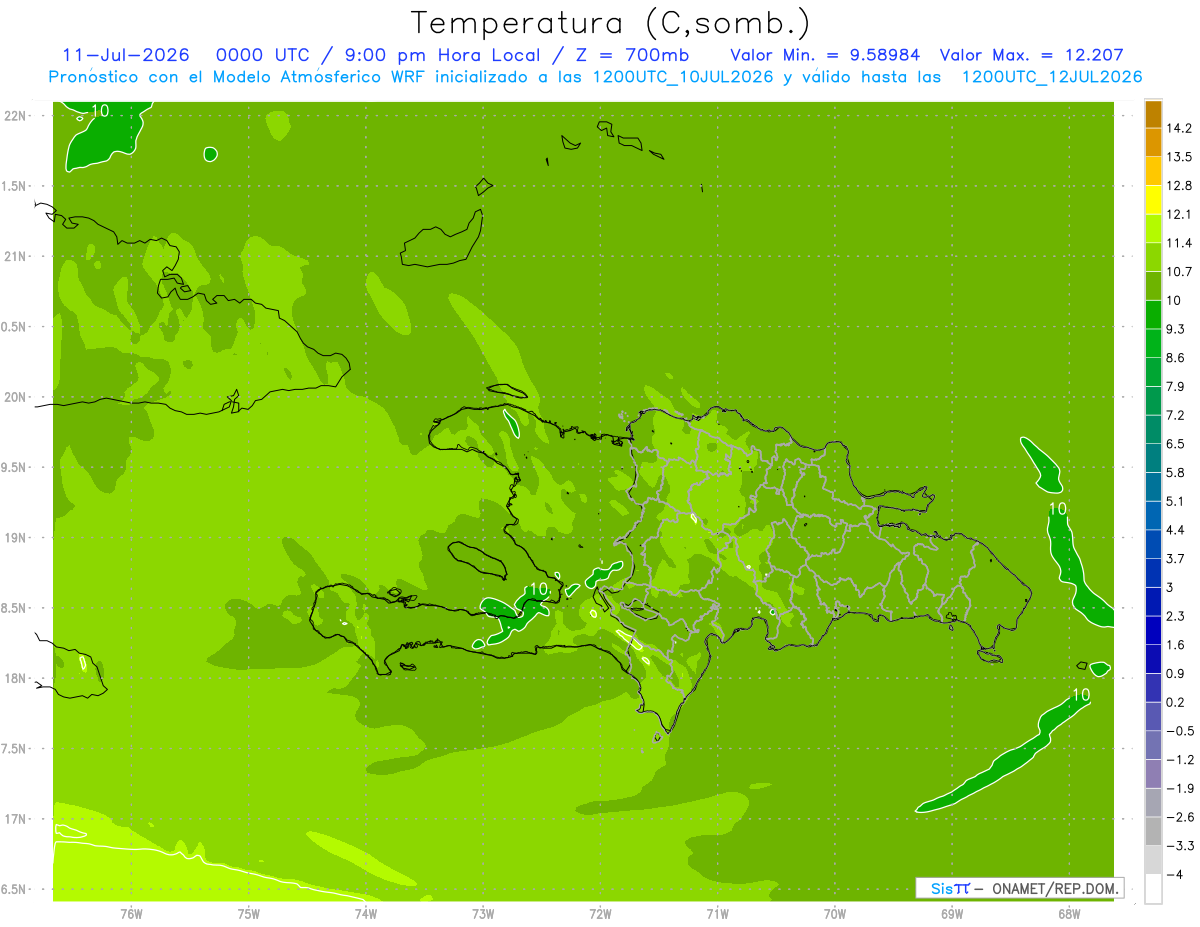Click the 'Valor Max. = 12.207' readout

click(x=1032, y=55)
